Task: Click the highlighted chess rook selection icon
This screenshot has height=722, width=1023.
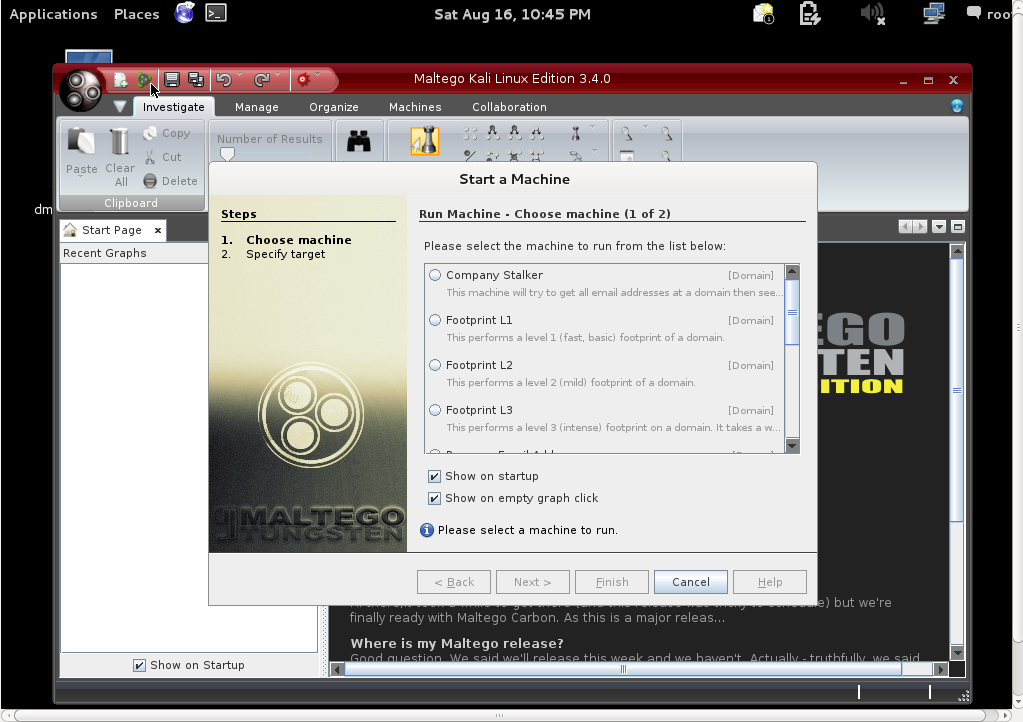Action: [425, 141]
